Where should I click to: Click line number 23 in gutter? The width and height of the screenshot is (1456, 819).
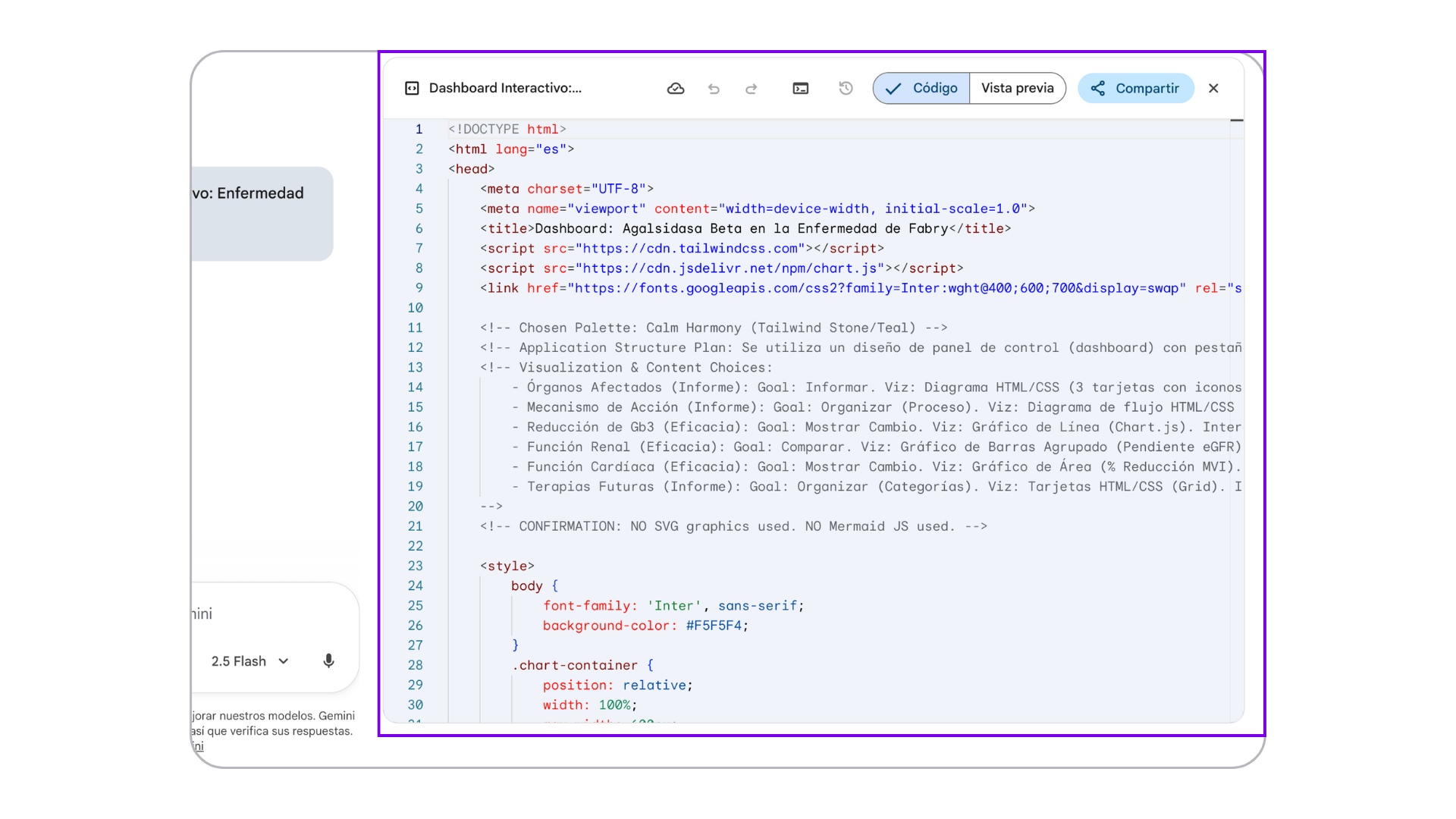(416, 566)
